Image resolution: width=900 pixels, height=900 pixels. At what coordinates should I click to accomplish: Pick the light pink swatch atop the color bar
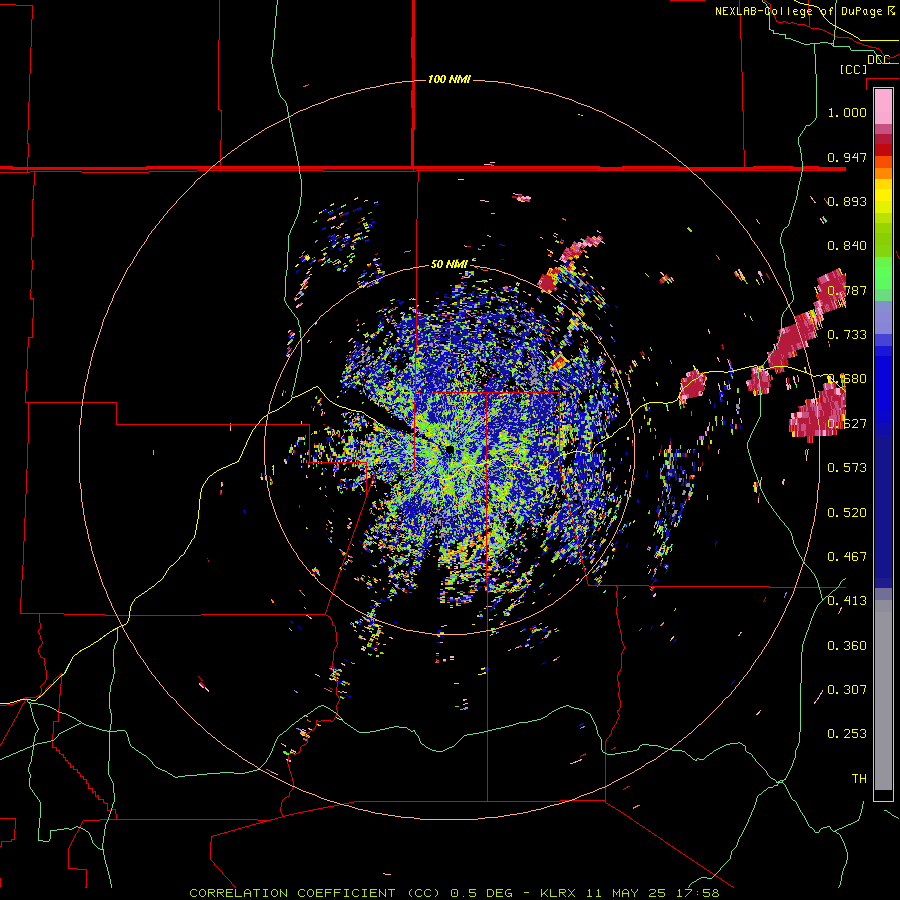883,106
